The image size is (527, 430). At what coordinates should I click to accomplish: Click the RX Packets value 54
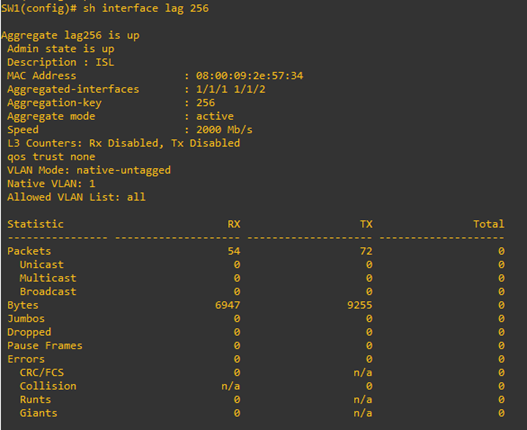234,251
